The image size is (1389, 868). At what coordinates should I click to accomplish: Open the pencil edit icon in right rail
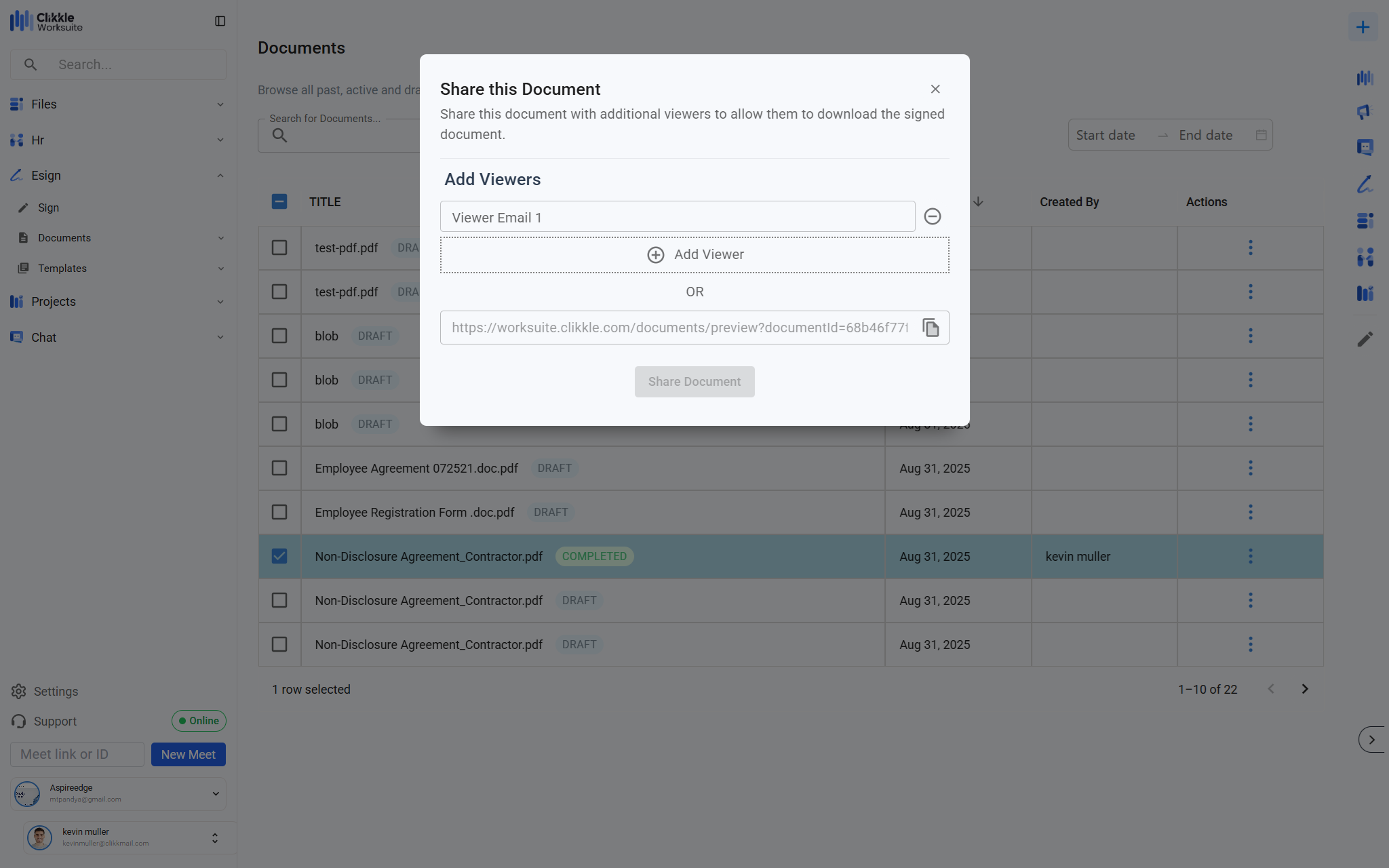pyautogui.click(x=1365, y=339)
